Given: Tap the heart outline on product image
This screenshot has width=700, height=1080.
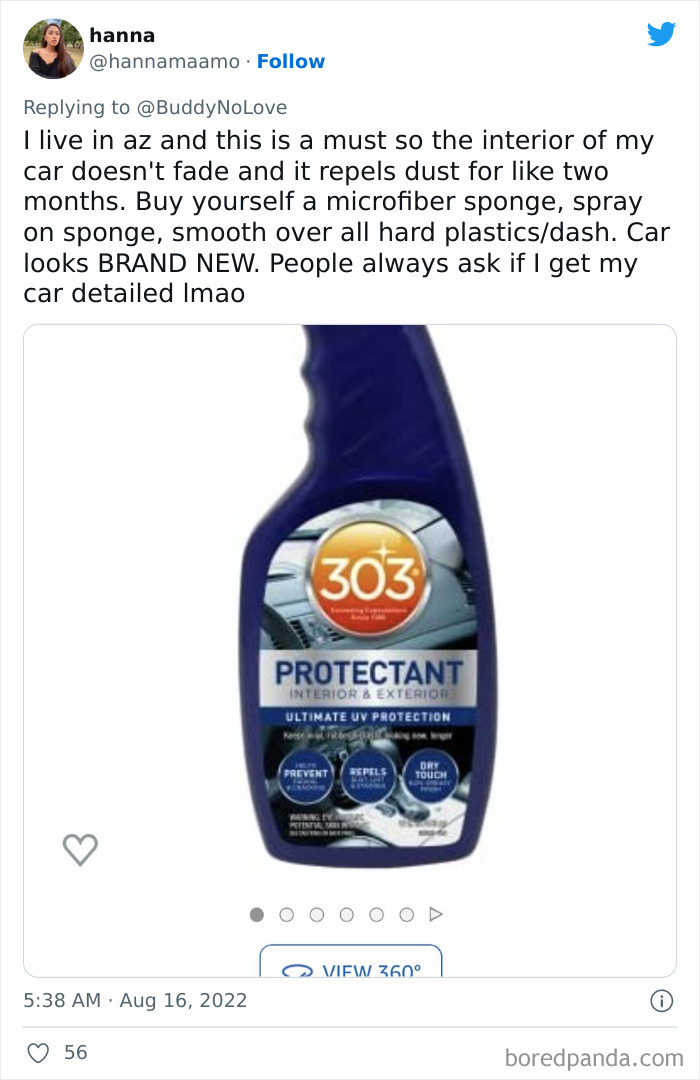Looking at the screenshot, I should [80, 849].
